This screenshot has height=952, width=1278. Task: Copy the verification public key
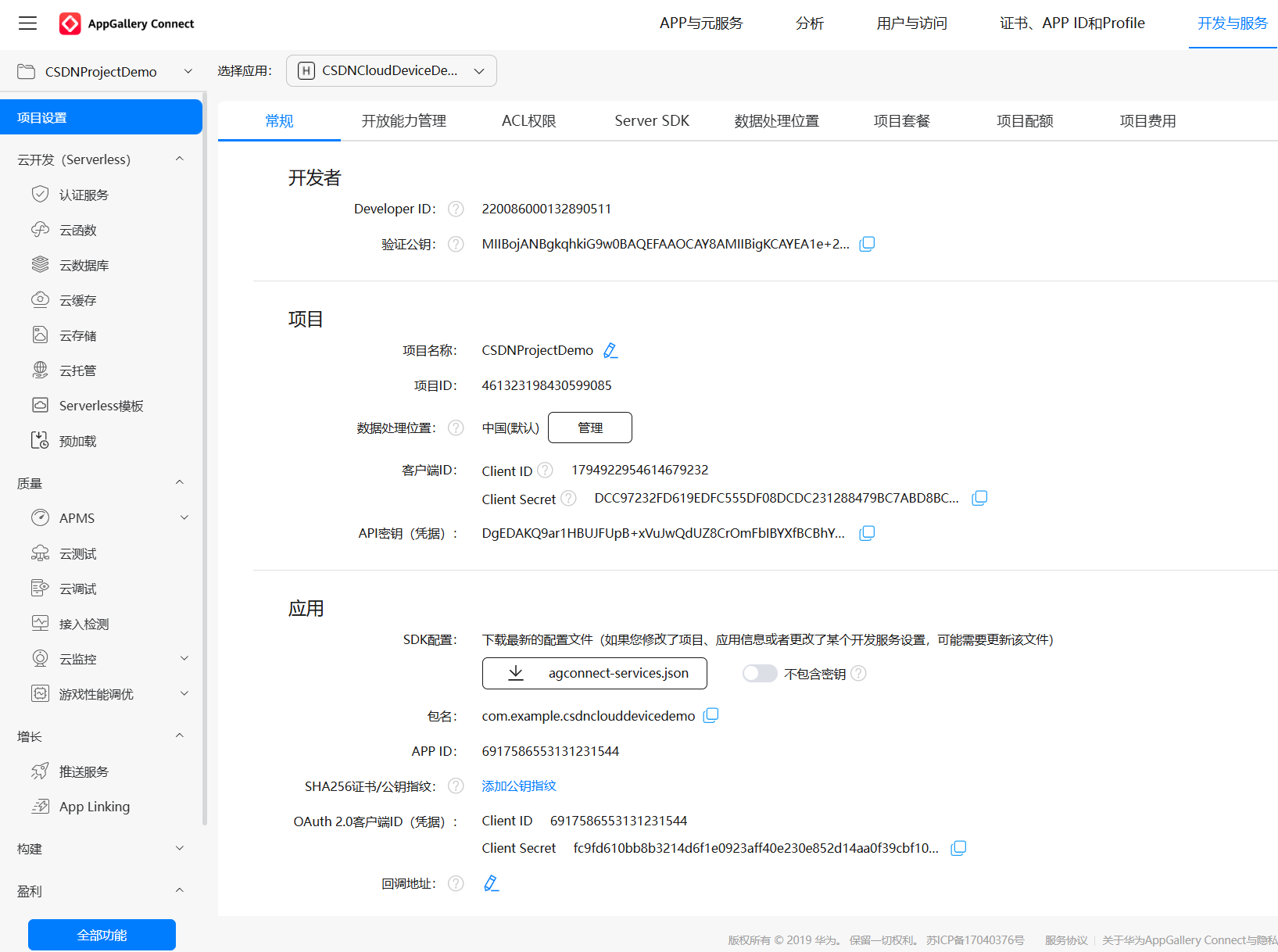pos(867,244)
